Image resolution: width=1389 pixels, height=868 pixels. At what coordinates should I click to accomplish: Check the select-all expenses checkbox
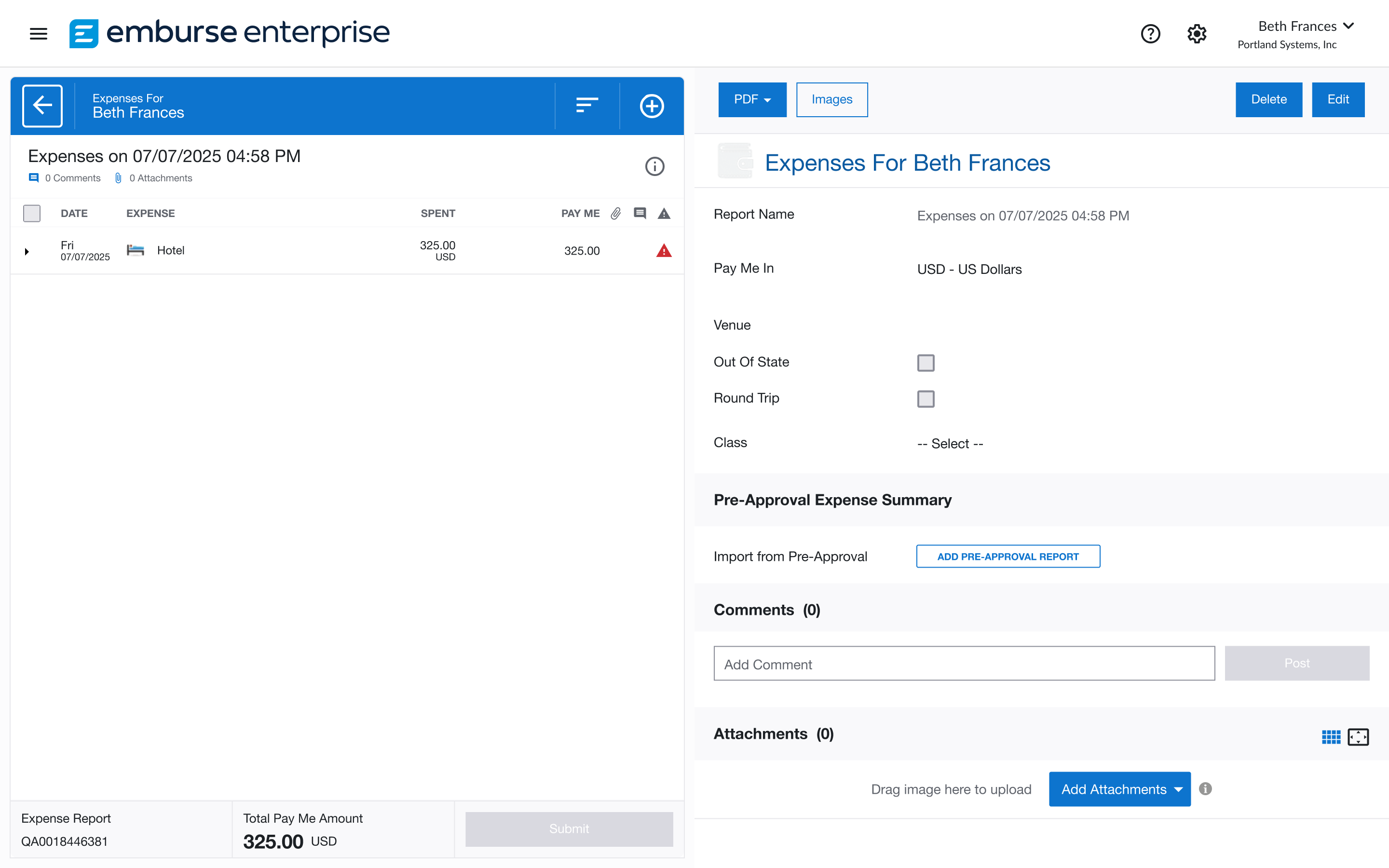pyautogui.click(x=31, y=214)
